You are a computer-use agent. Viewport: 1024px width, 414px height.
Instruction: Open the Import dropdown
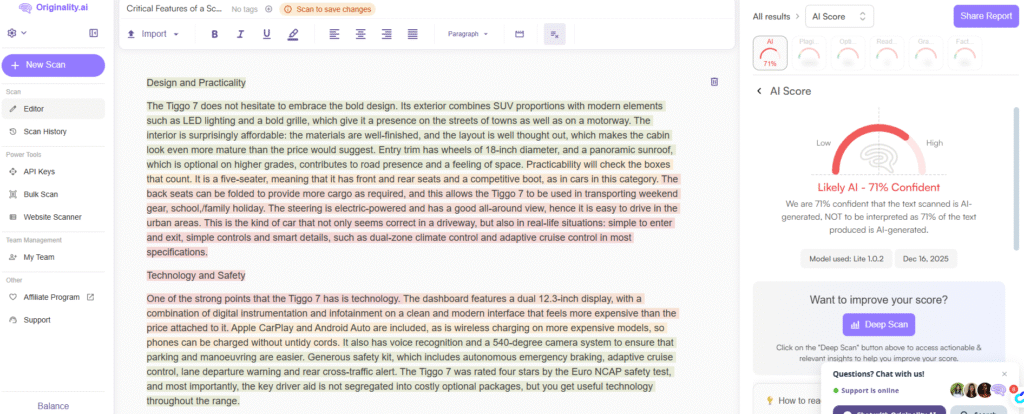153,34
